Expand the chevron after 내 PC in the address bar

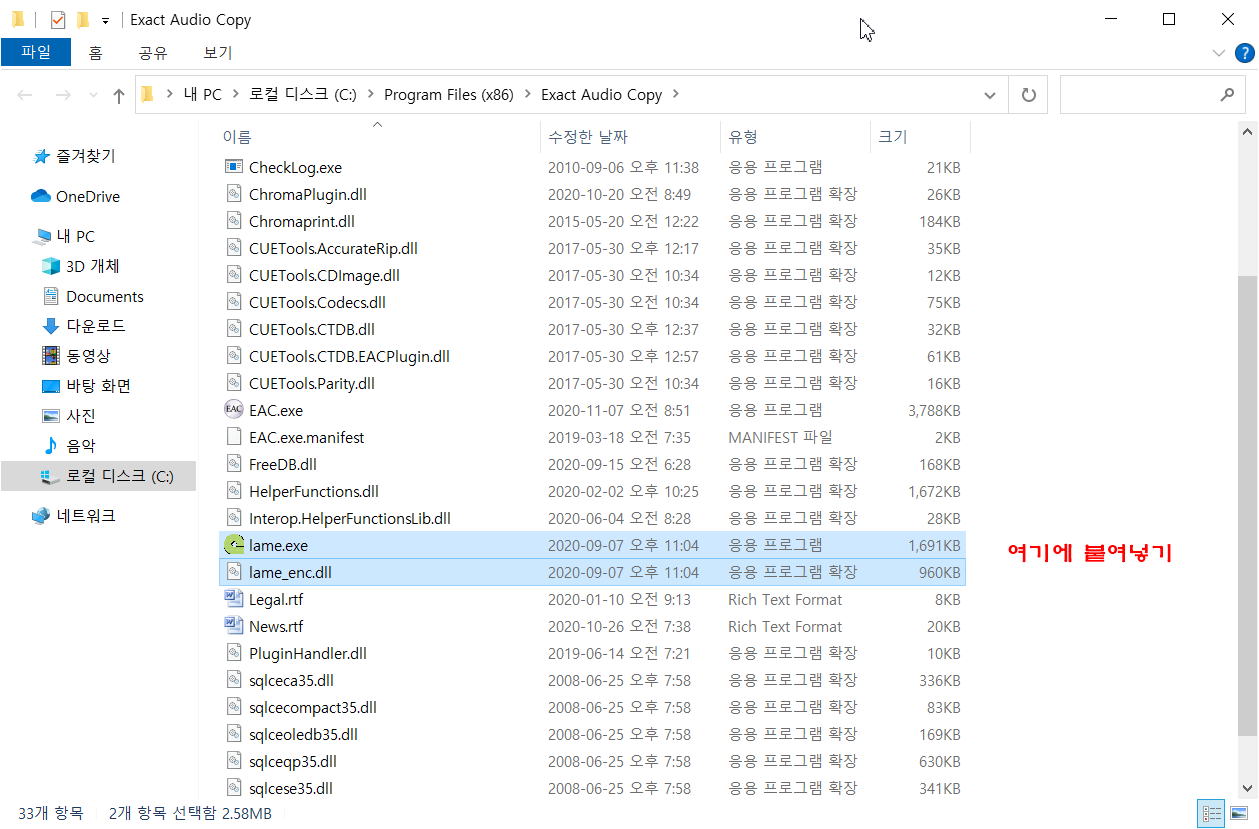[x=235, y=95]
